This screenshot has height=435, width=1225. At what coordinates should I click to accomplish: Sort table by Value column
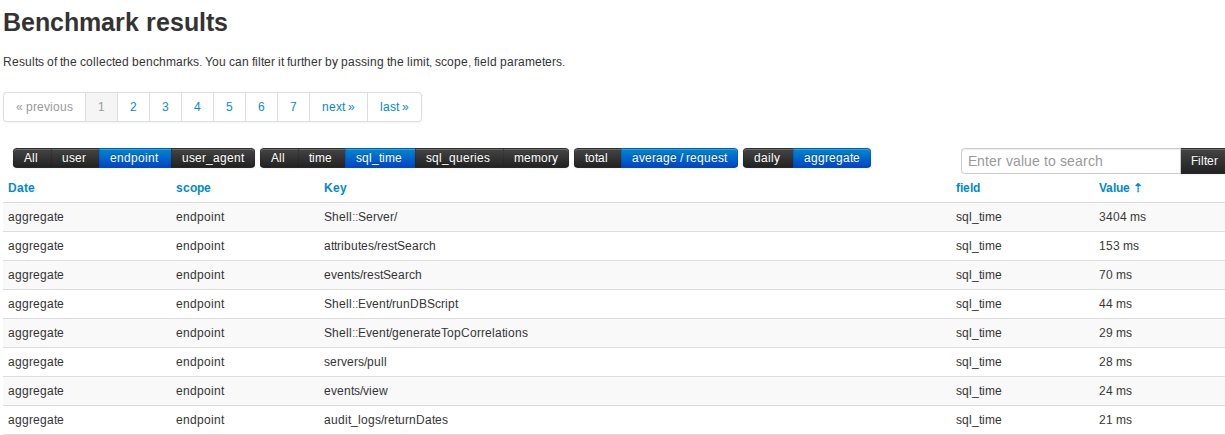(x=1119, y=187)
